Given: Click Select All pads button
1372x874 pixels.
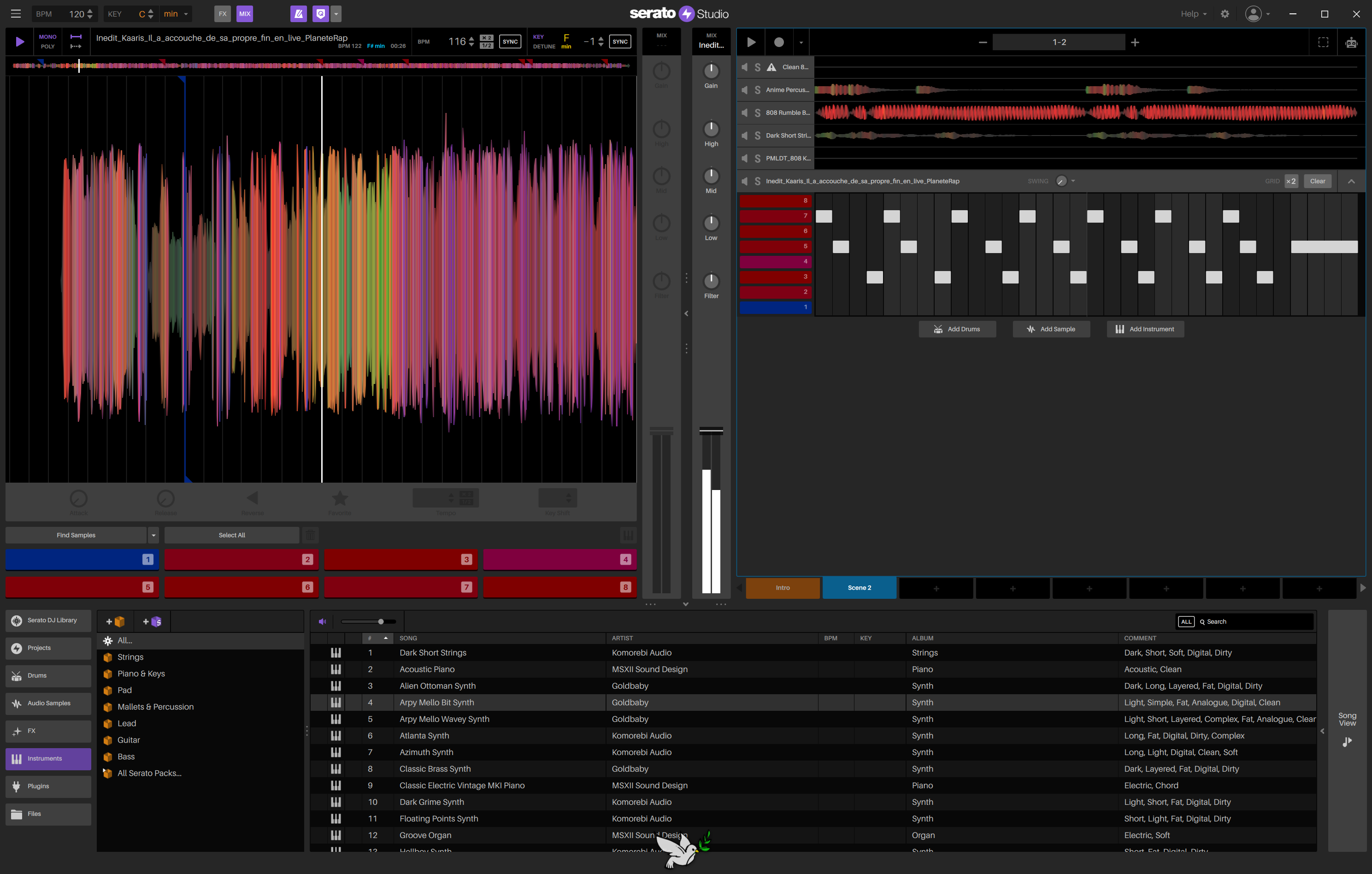Looking at the screenshot, I should pyautogui.click(x=232, y=536).
